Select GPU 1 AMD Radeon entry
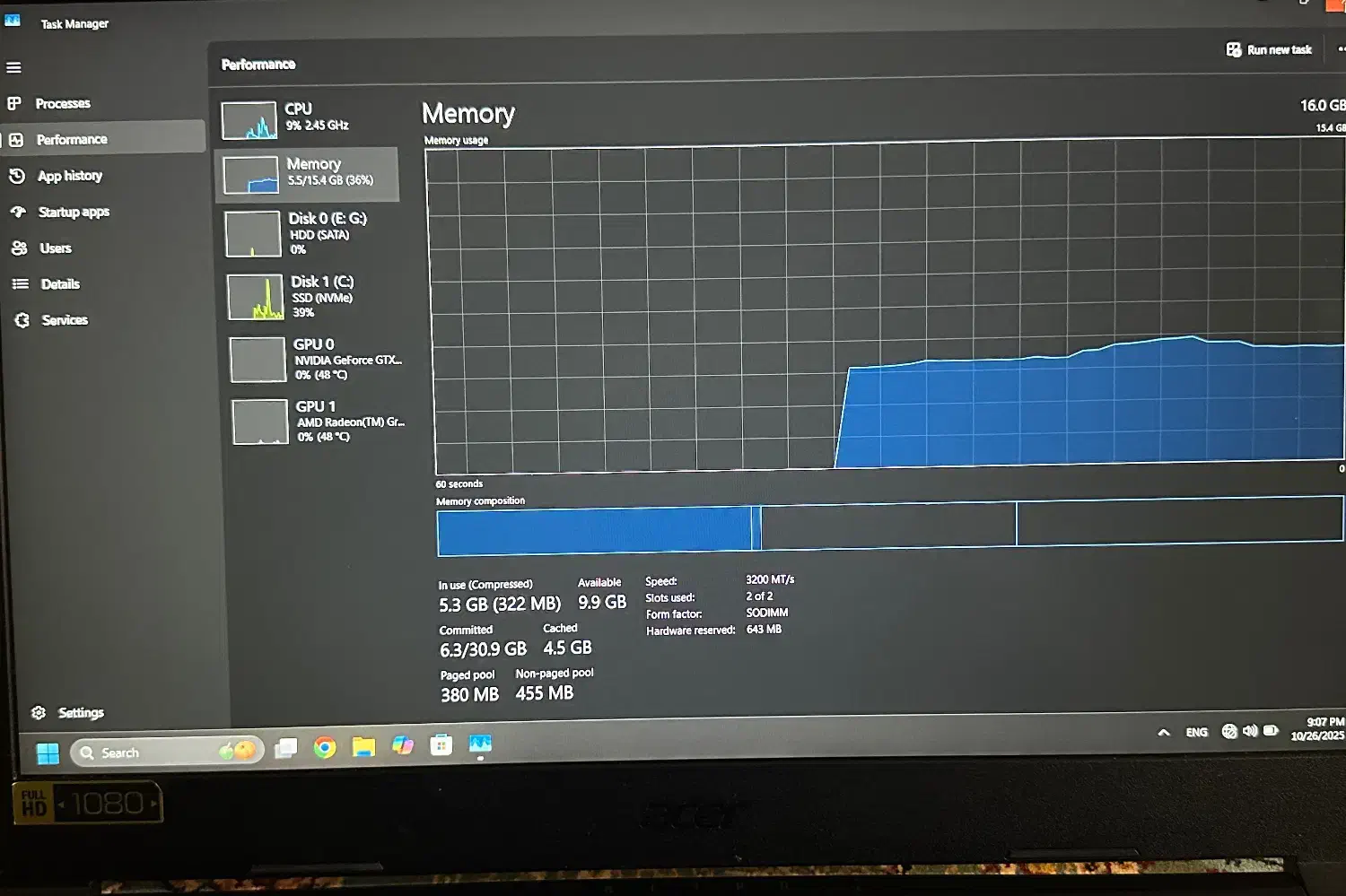The height and width of the screenshot is (896, 1346). (x=317, y=422)
